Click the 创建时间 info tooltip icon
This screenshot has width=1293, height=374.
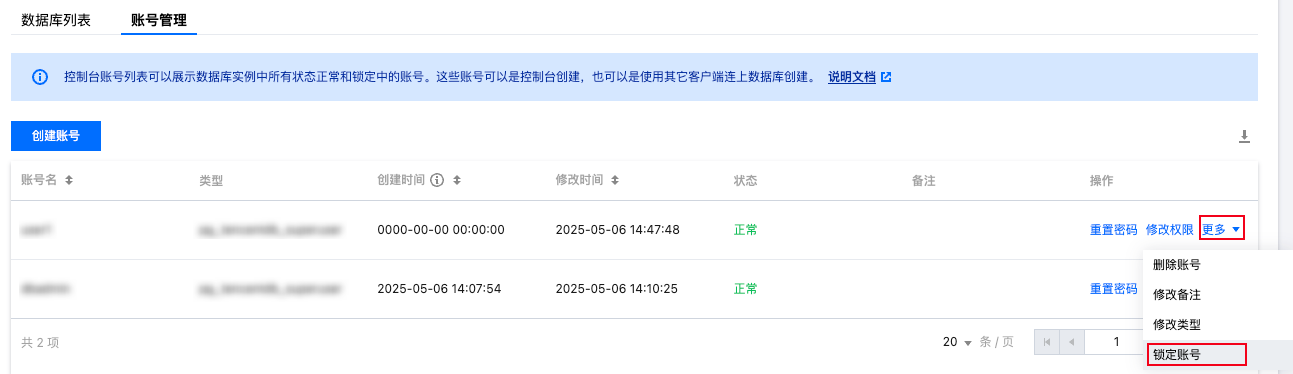point(437,181)
